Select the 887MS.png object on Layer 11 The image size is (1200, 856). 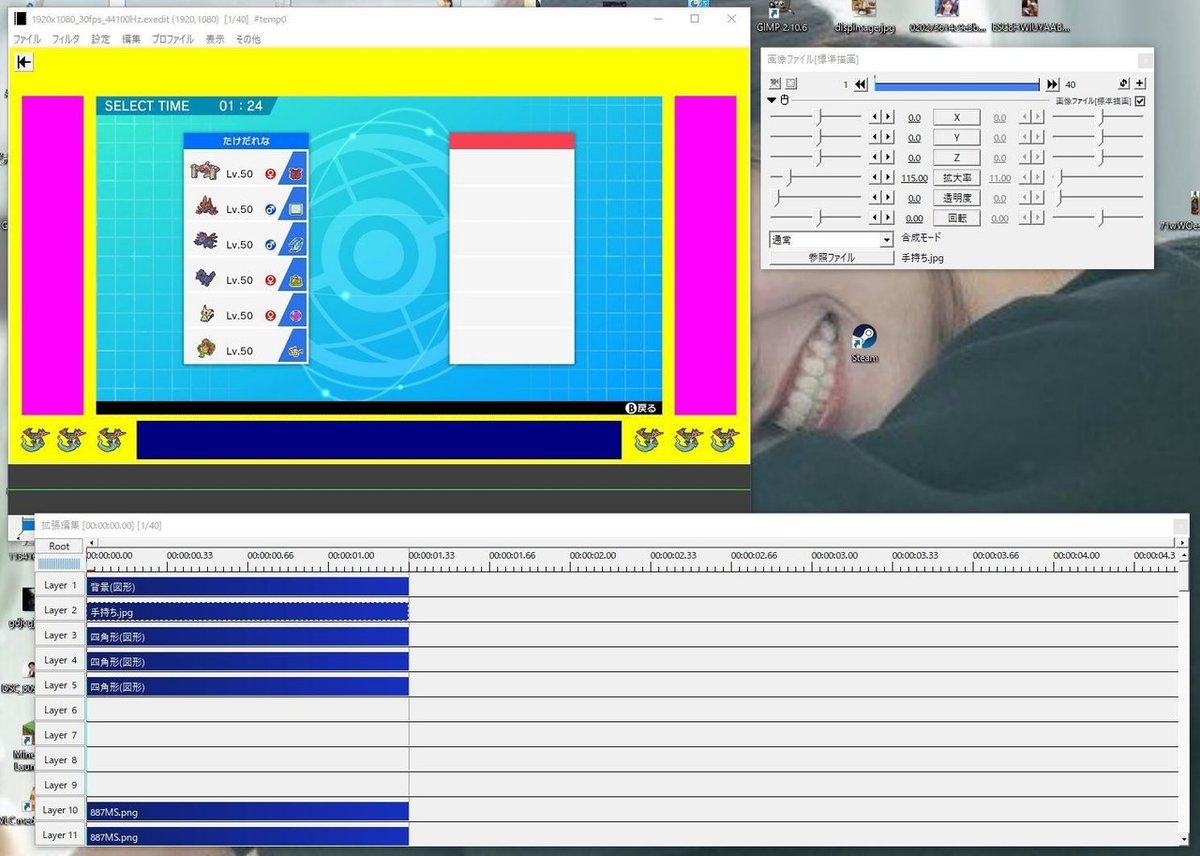(x=248, y=836)
